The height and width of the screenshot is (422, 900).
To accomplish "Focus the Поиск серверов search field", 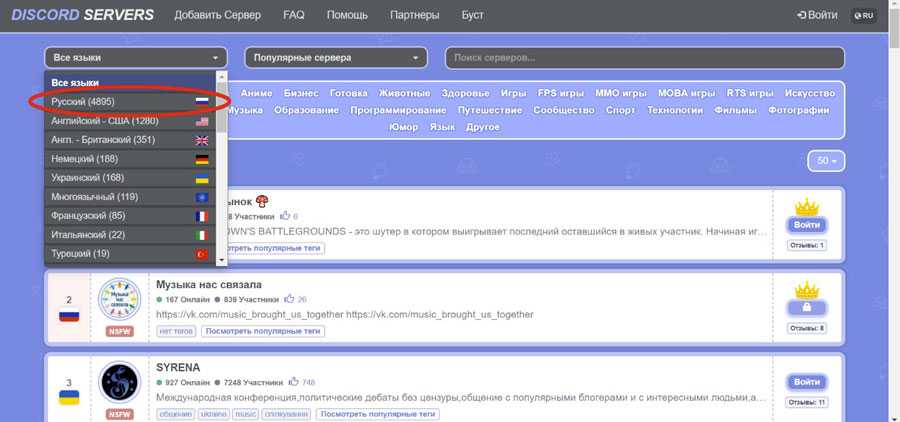I will (x=645, y=57).
